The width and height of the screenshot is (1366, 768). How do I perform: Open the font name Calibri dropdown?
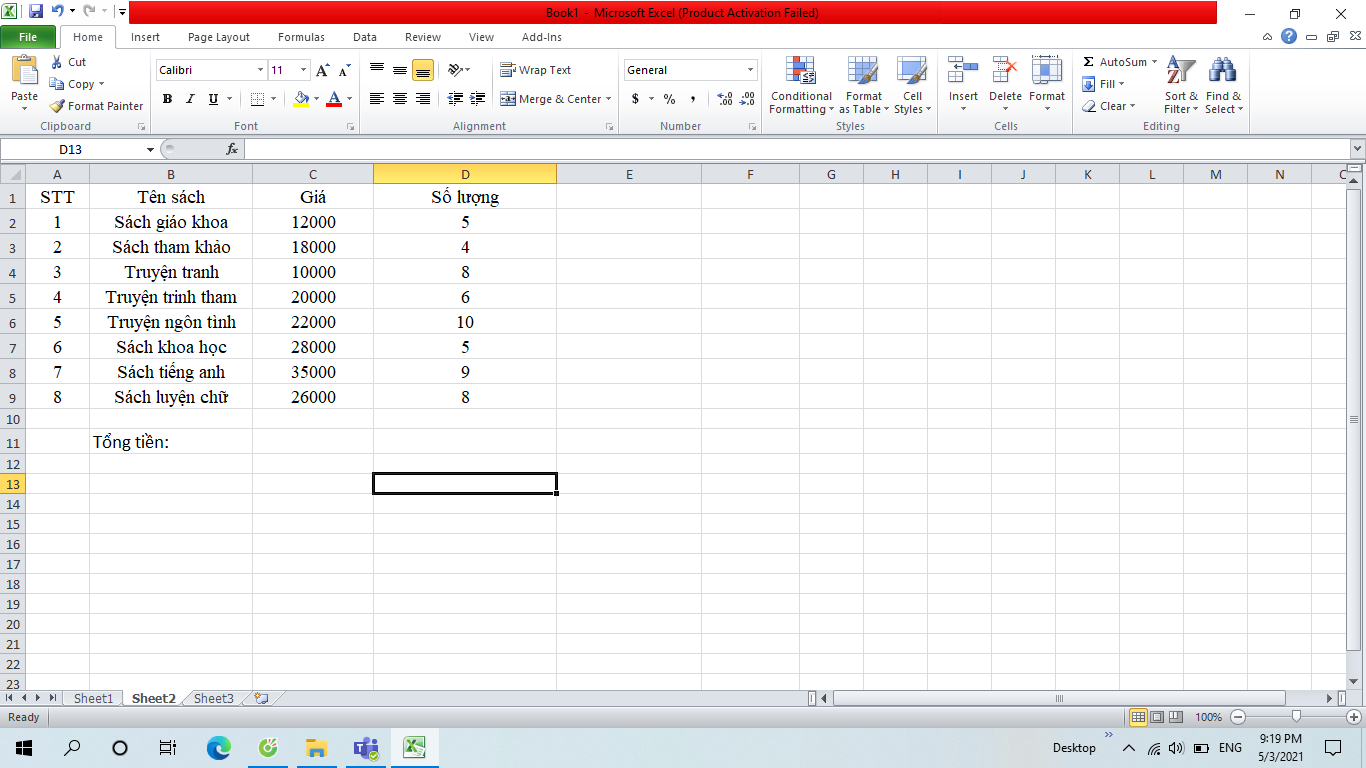[260, 70]
